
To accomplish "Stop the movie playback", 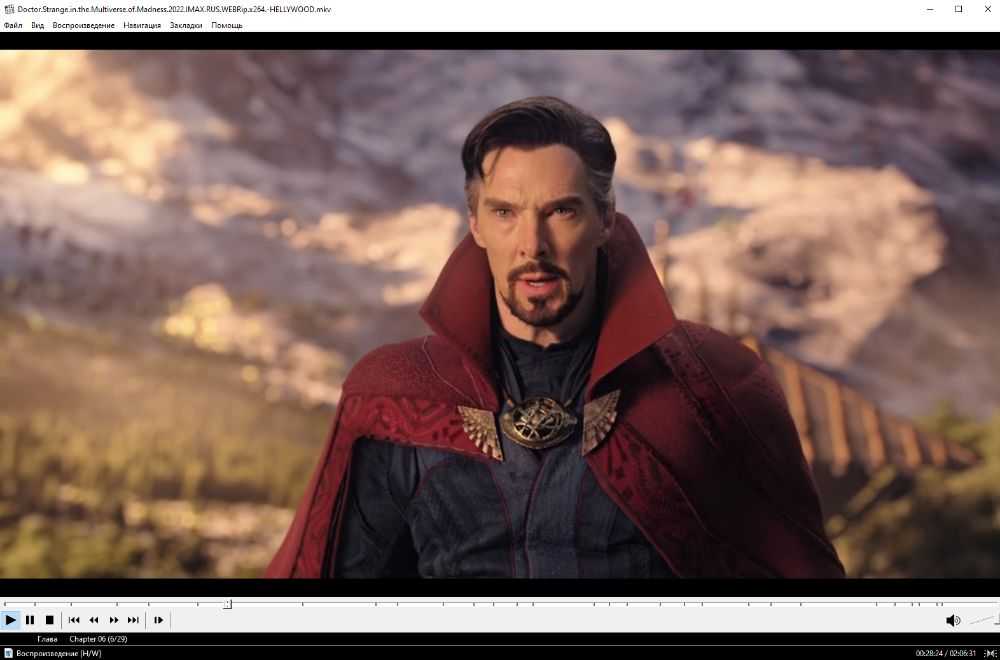I will click(x=49, y=620).
